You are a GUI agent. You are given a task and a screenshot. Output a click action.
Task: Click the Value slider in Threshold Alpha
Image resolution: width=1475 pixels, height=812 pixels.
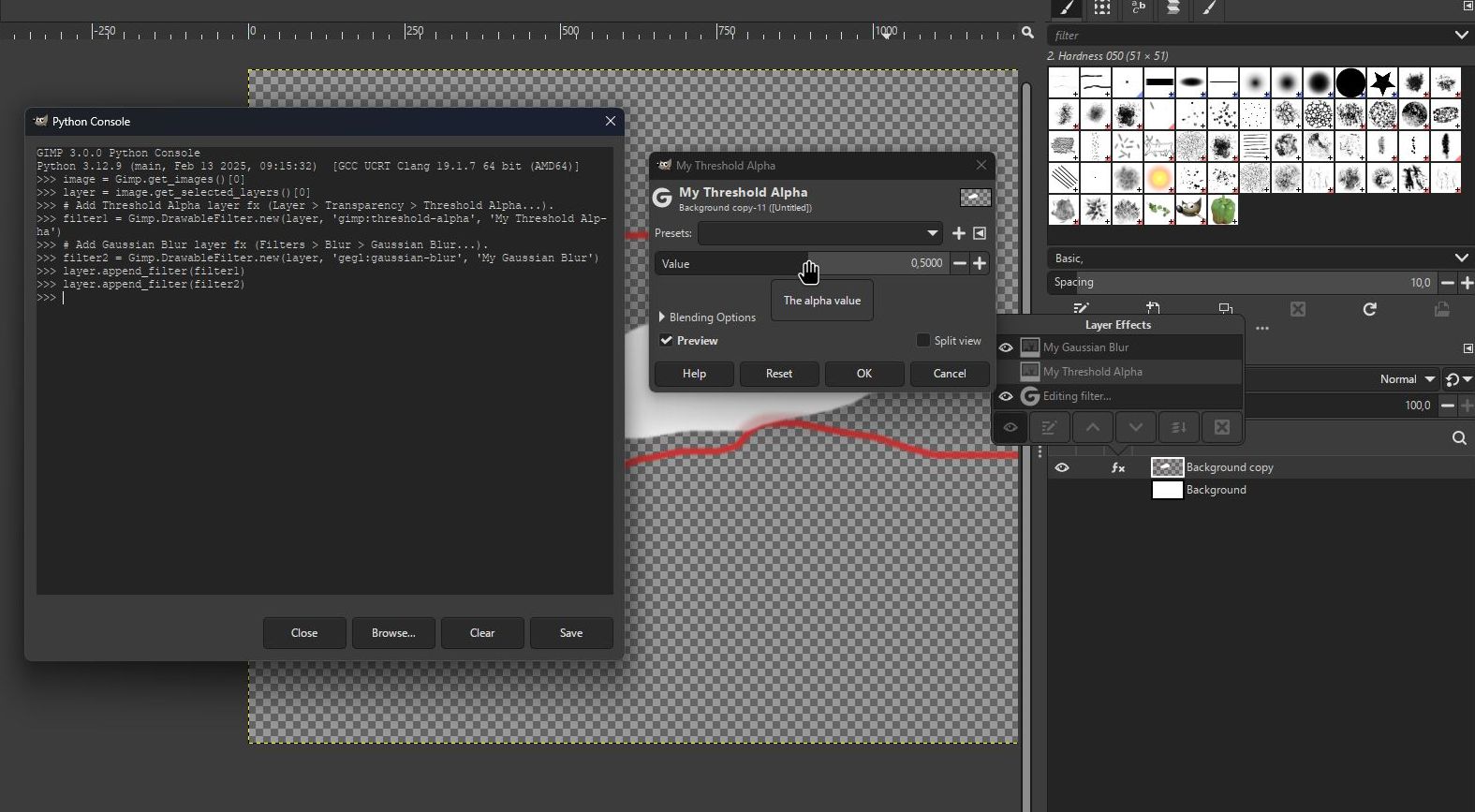[x=801, y=264]
